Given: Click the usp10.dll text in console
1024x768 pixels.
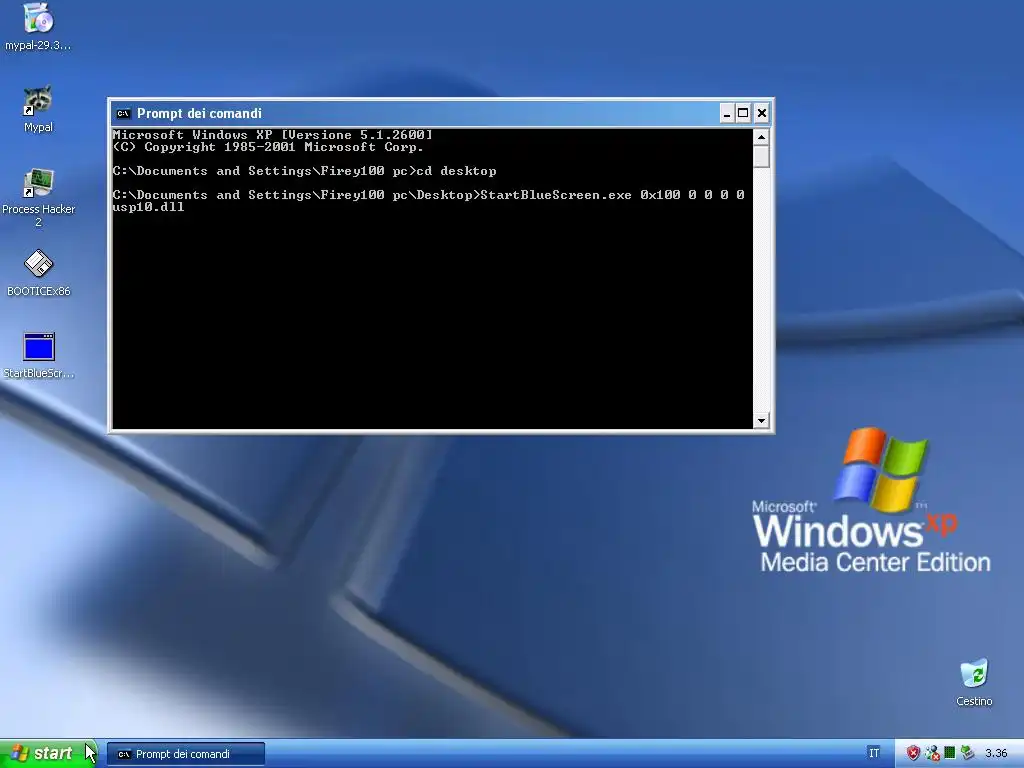Looking at the screenshot, I should (x=148, y=207).
